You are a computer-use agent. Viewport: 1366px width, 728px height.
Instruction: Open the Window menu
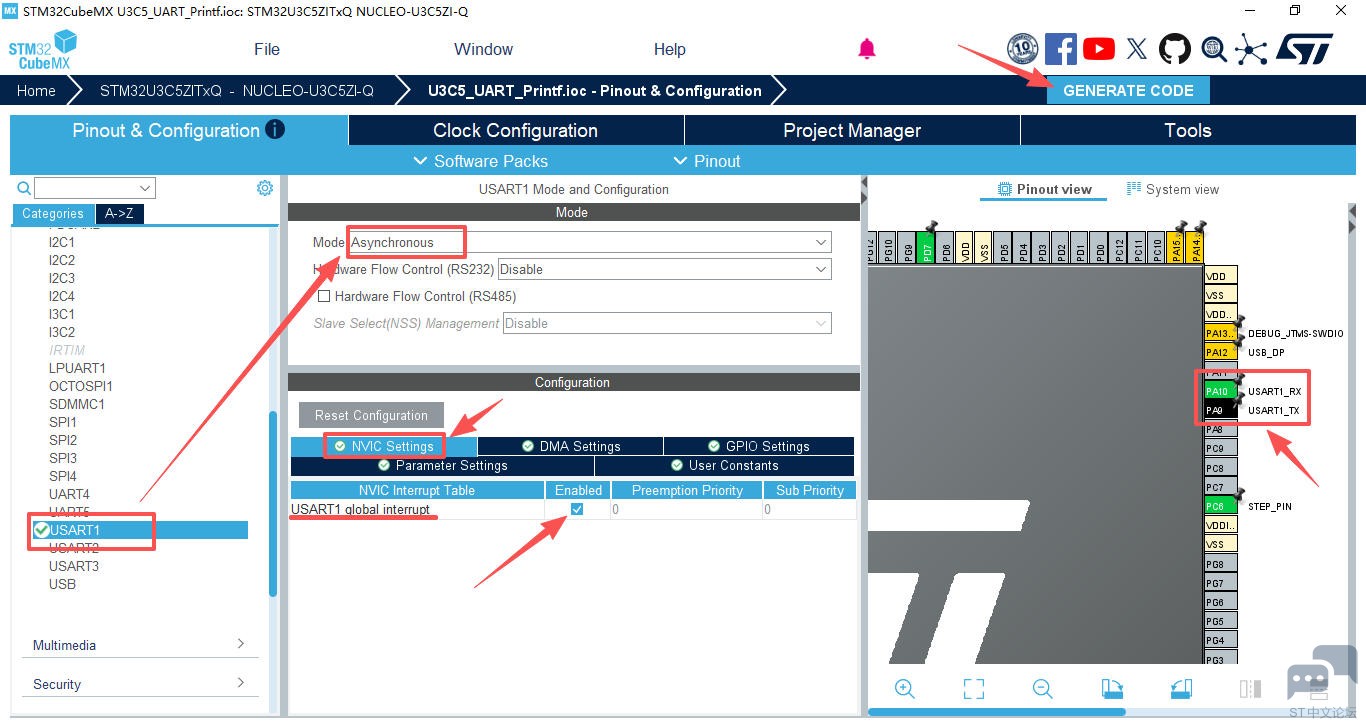(x=483, y=49)
